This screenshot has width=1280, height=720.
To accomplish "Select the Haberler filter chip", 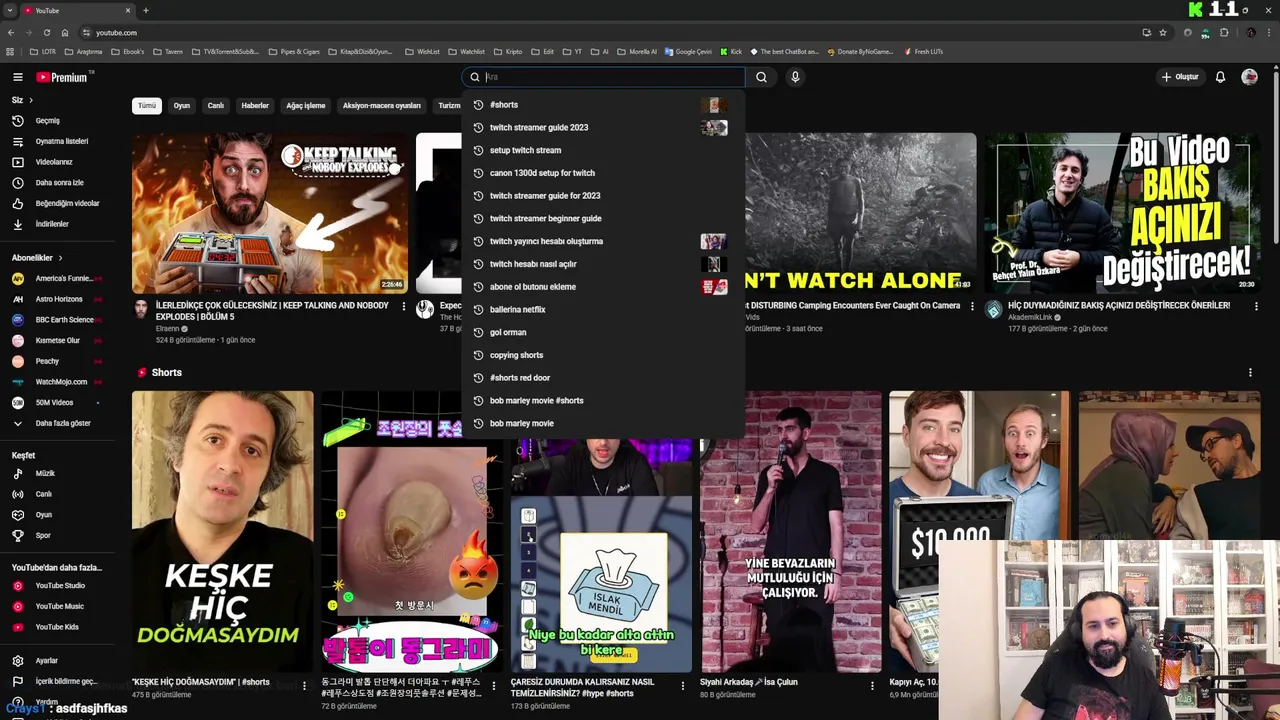I will [x=255, y=105].
